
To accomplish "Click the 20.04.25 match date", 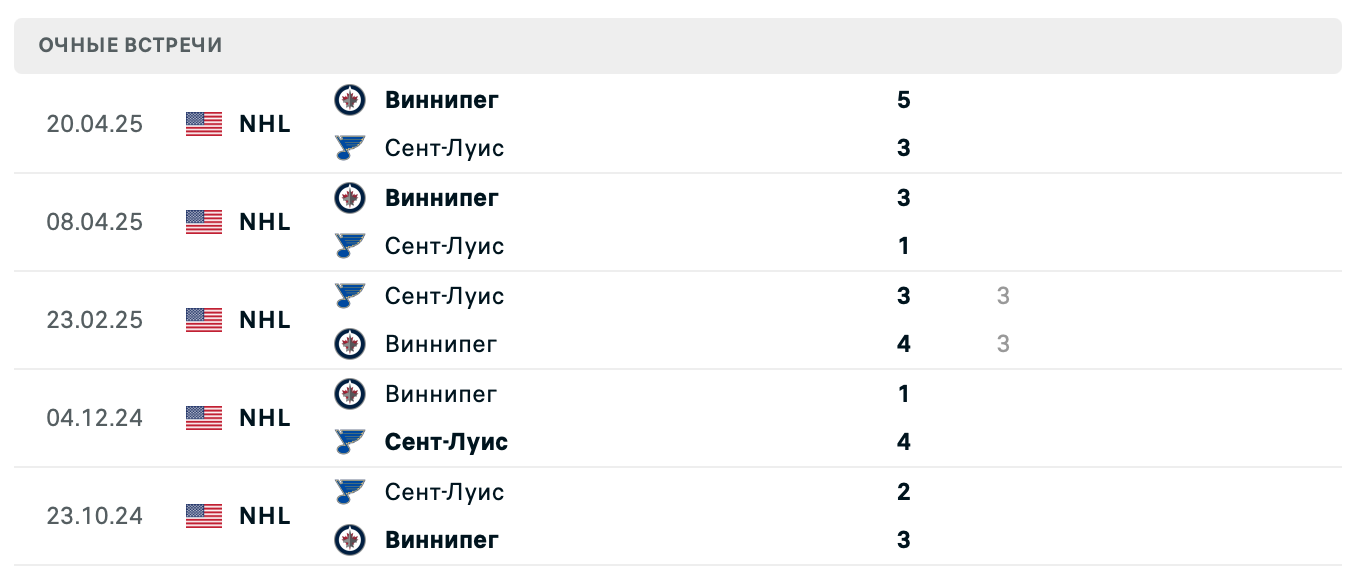I will [94, 124].
